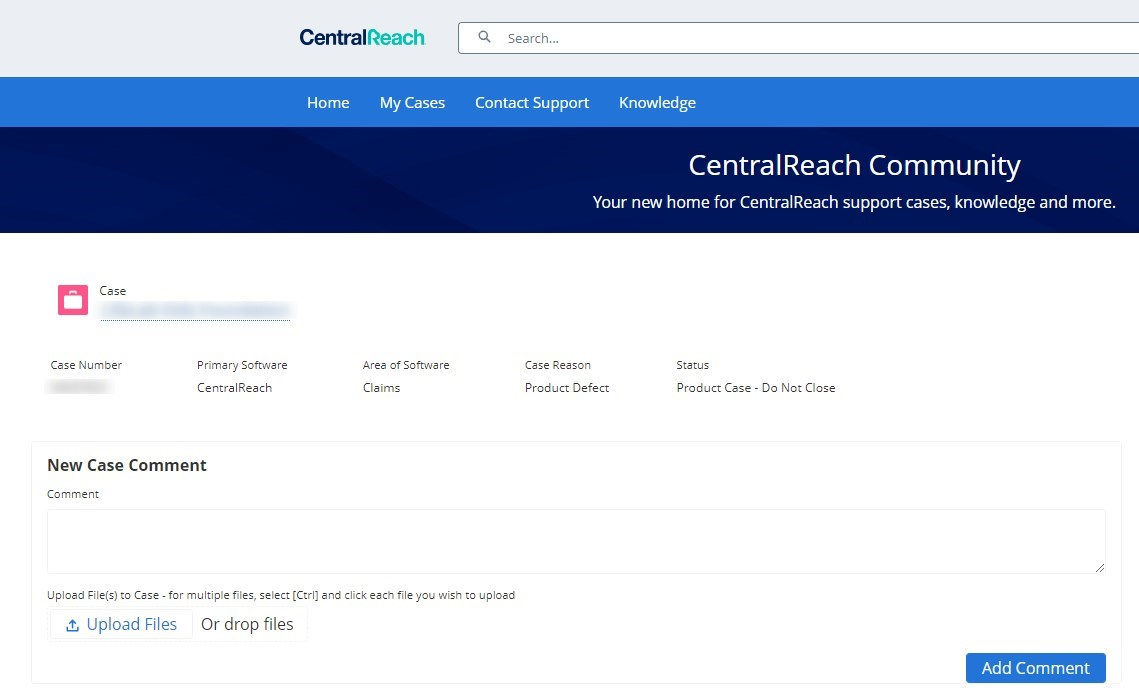Click the 'CentralReach' primary software value
The width and height of the screenshot is (1139, 696).
[x=234, y=388]
